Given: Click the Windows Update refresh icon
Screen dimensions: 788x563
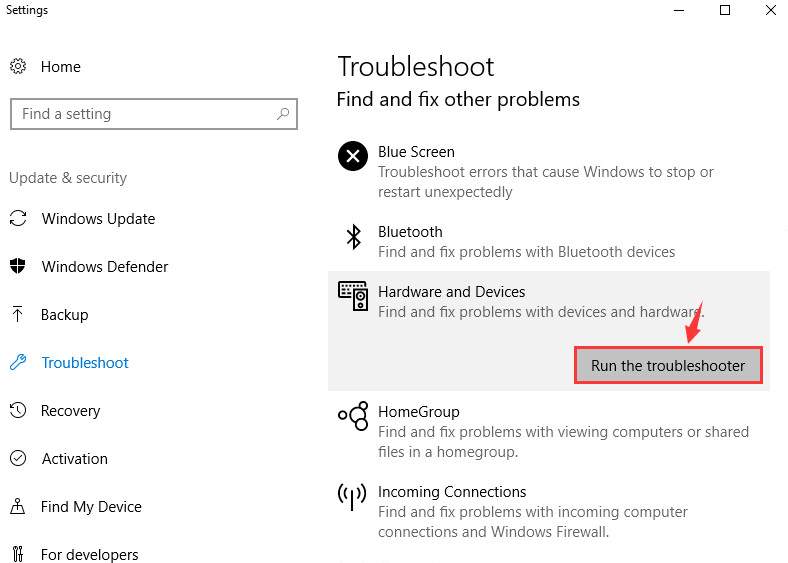Looking at the screenshot, I should (x=18, y=218).
